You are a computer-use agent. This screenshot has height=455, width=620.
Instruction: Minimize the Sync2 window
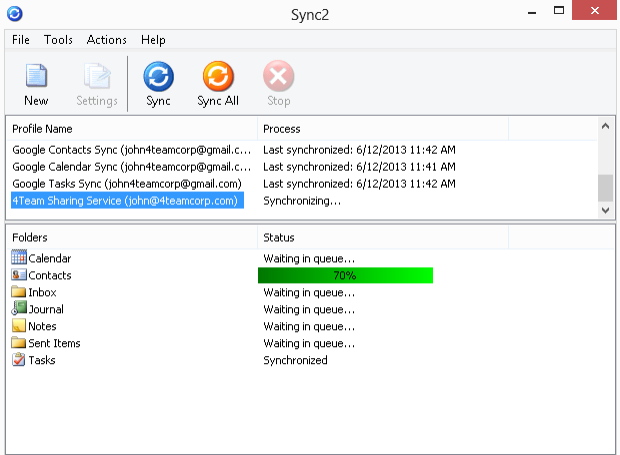[532, 12]
